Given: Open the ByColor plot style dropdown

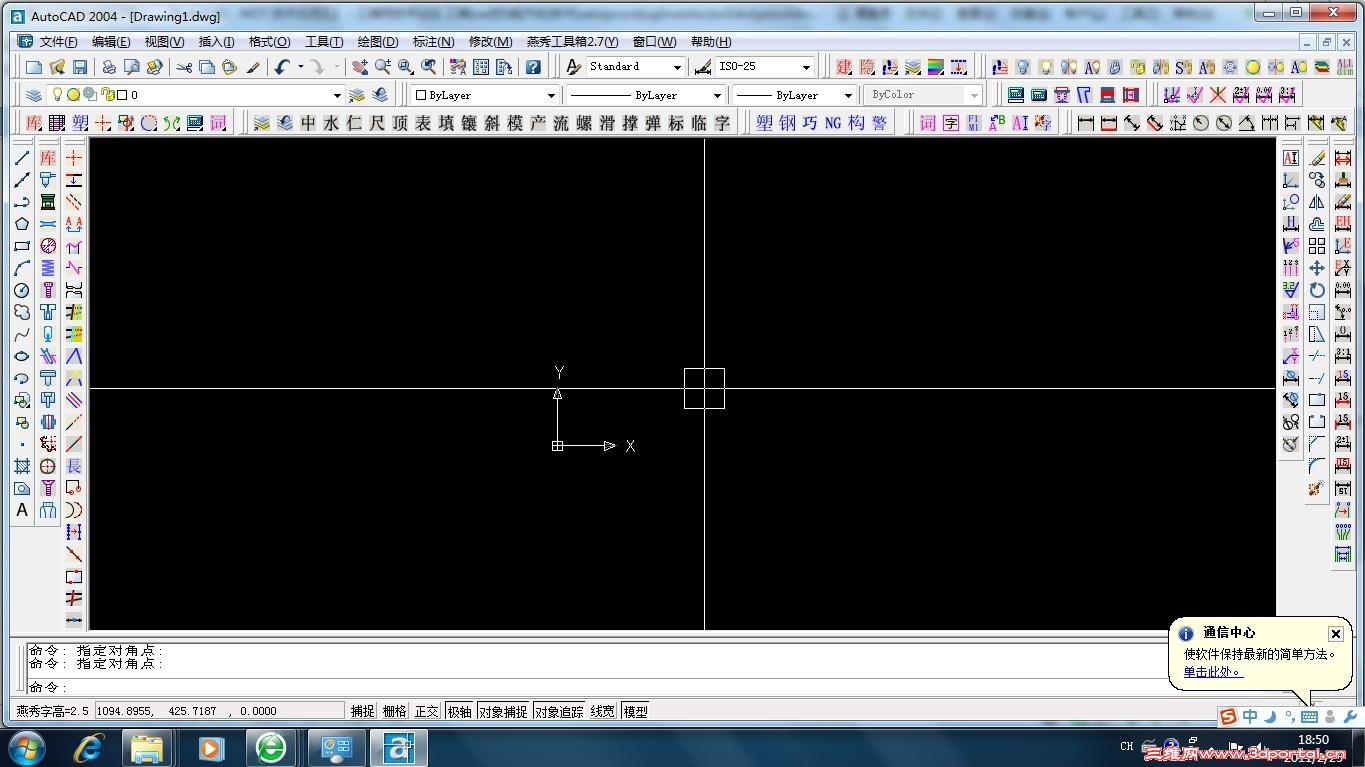Looking at the screenshot, I should (x=974, y=95).
